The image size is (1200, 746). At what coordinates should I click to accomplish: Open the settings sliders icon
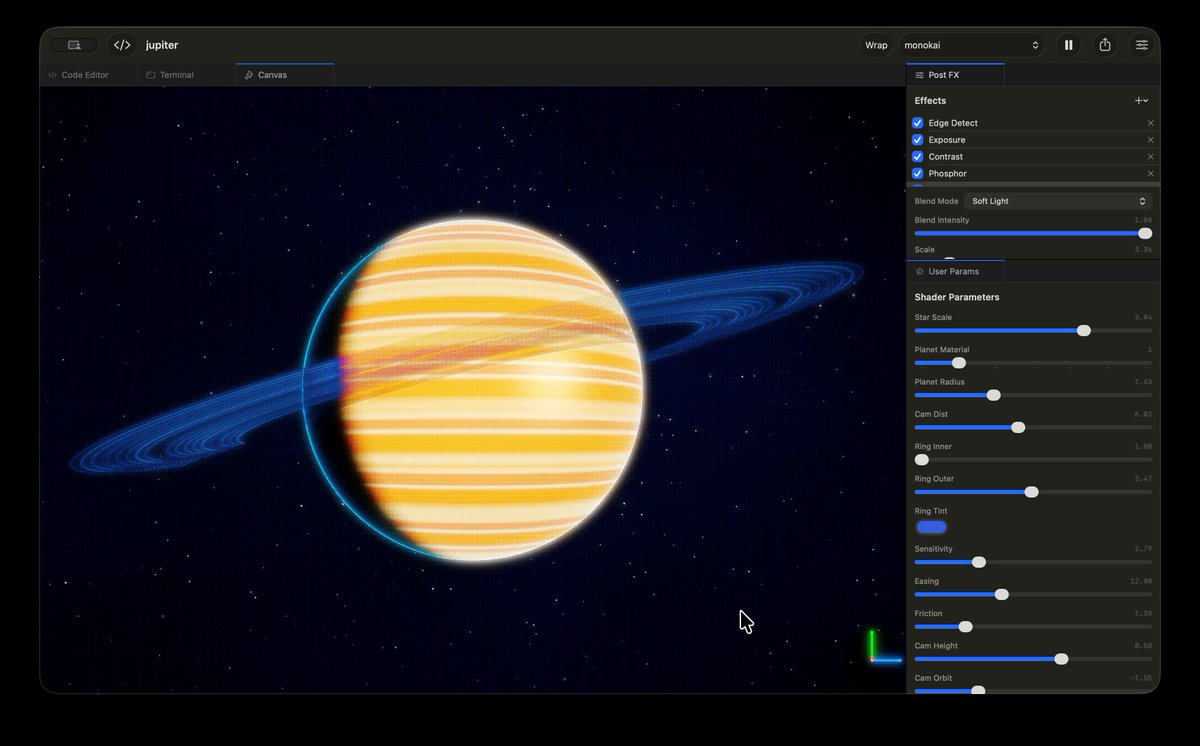pyautogui.click(x=1141, y=45)
